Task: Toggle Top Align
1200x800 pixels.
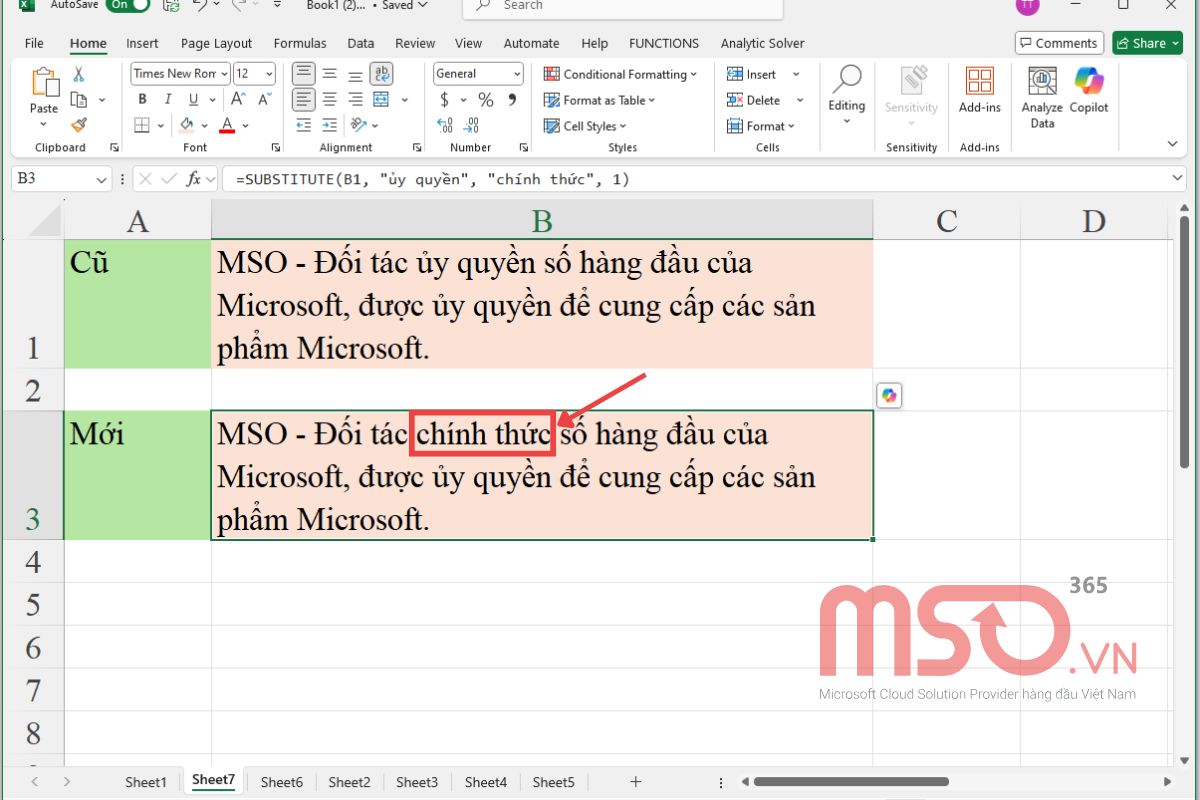Action: point(303,74)
